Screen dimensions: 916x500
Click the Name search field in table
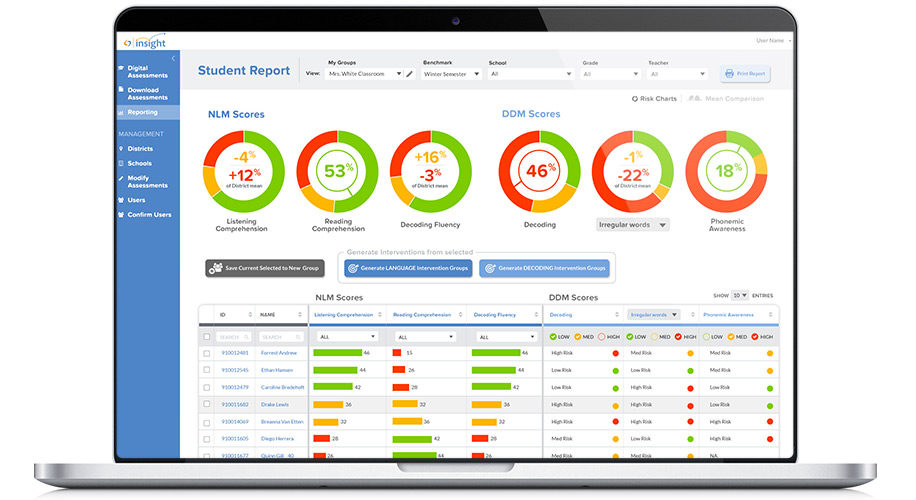coord(281,337)
